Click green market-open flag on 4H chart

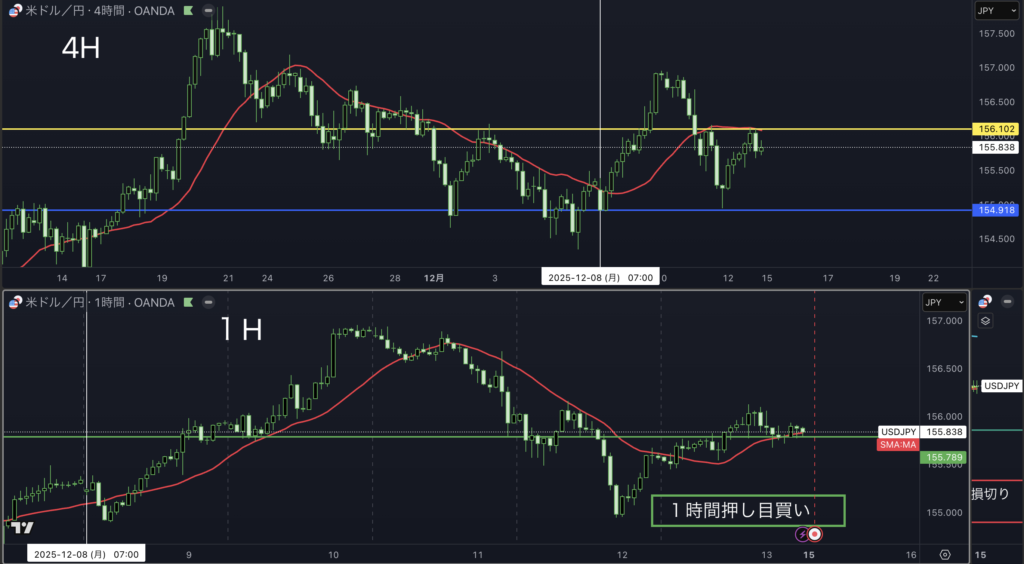pos(187,10)
